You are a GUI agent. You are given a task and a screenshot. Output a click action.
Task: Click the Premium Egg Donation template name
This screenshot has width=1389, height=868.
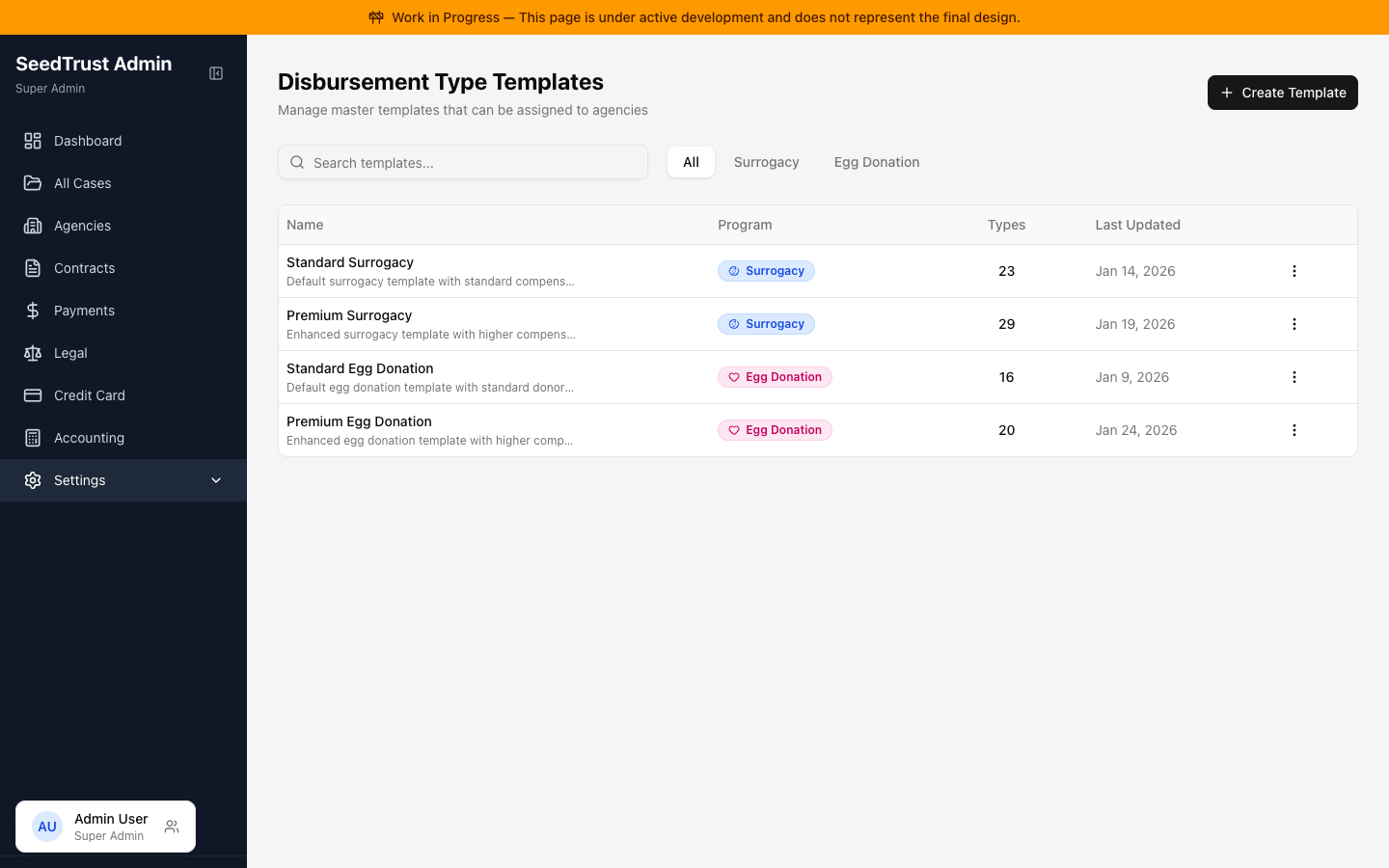[359, 421]
